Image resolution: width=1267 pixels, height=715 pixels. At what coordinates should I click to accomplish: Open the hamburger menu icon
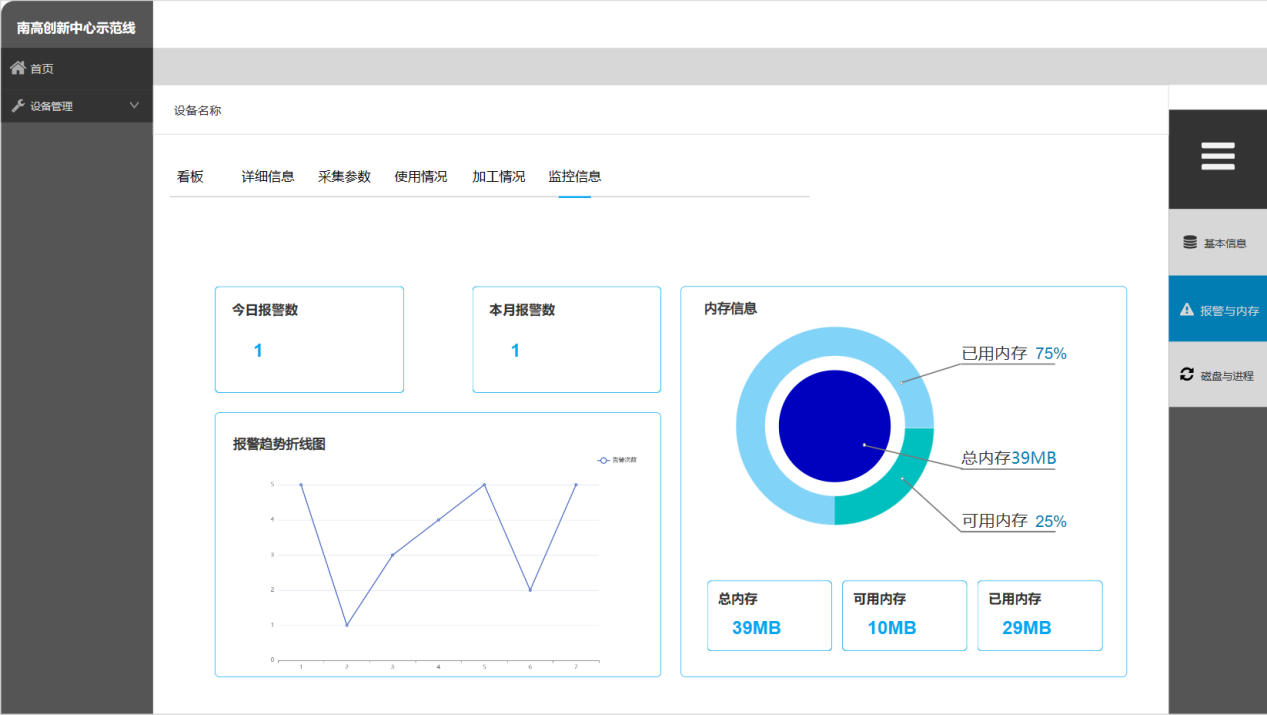[1217, 157]
